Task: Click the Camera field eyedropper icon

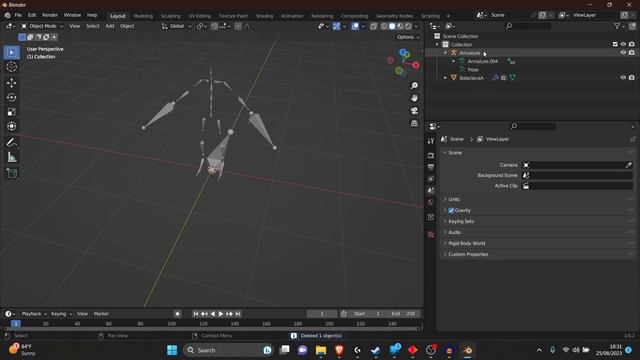Action: 629,165
